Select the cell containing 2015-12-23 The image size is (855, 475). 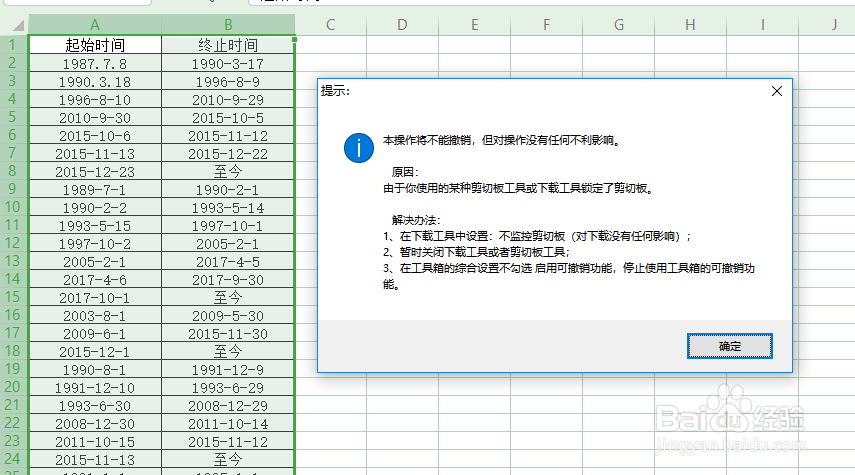(95, 171)
